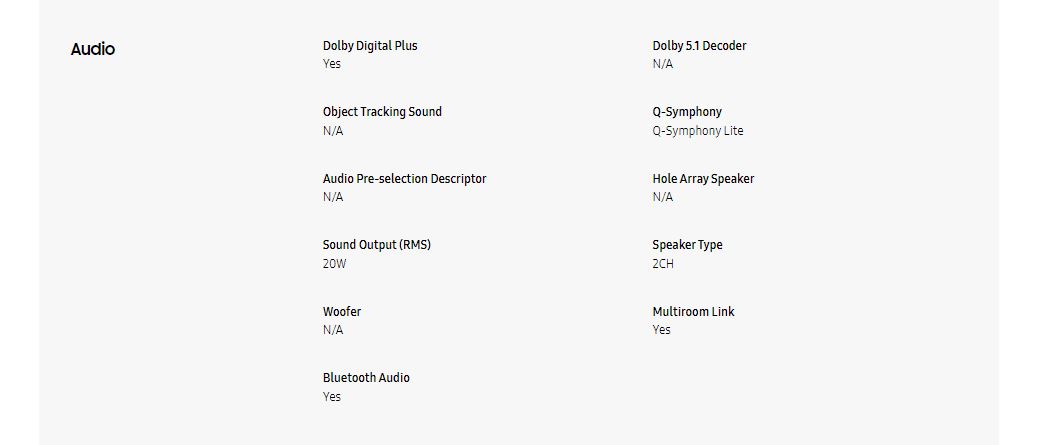1042x445 pixels.
Task: Select the Sound Output (RMS) label
Action: pyautogui.click(x=376, y=245)
